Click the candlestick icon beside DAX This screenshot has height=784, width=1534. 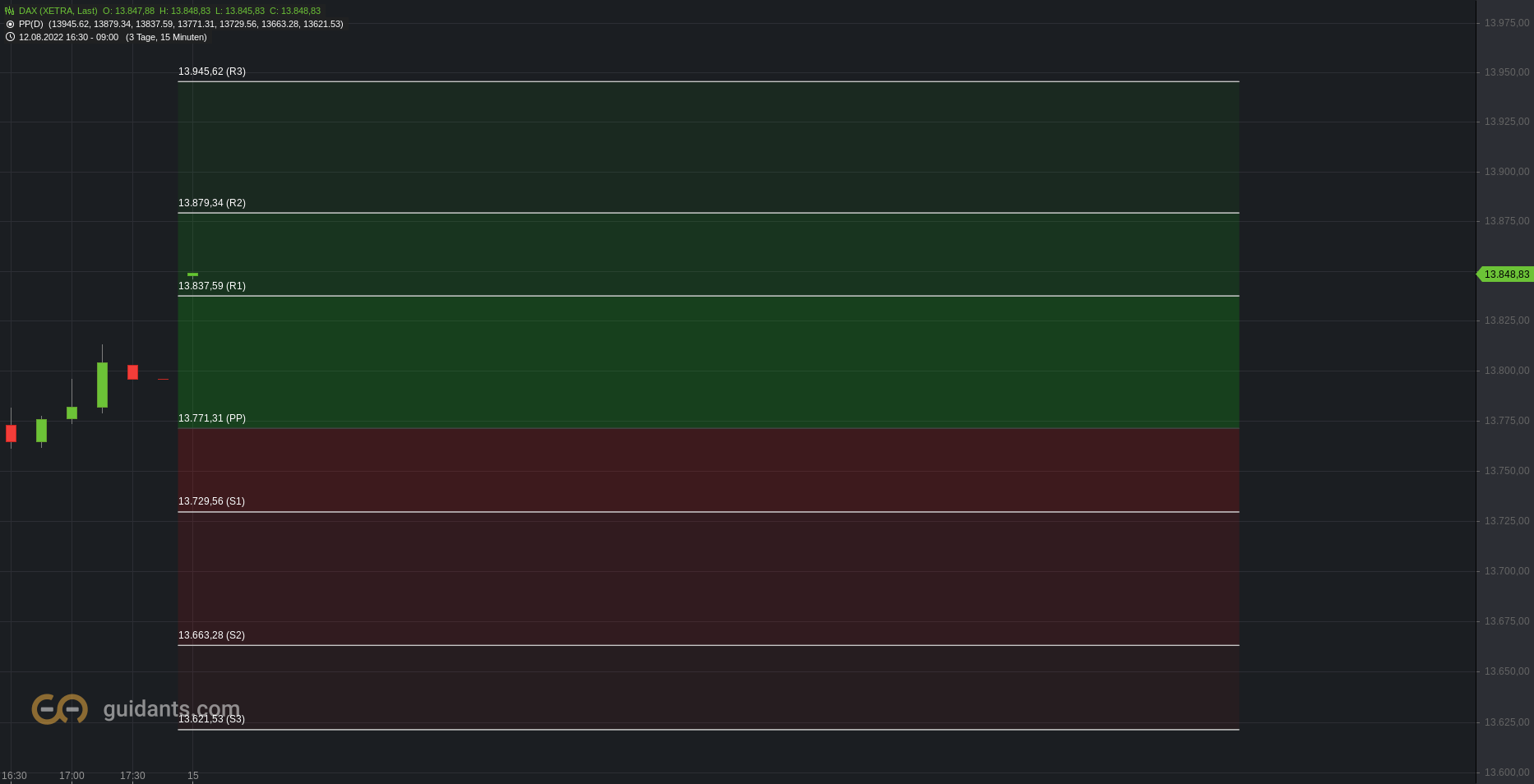click(x=10, y=11)
